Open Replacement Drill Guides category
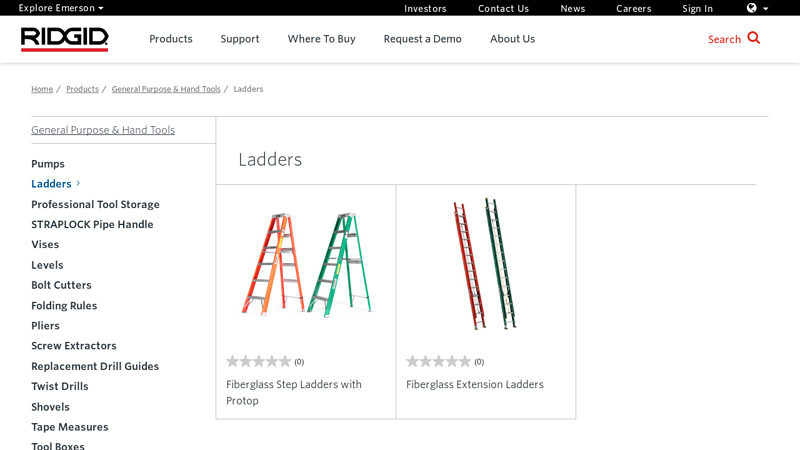This screenshot has height=450, width=800. [95, 366]
